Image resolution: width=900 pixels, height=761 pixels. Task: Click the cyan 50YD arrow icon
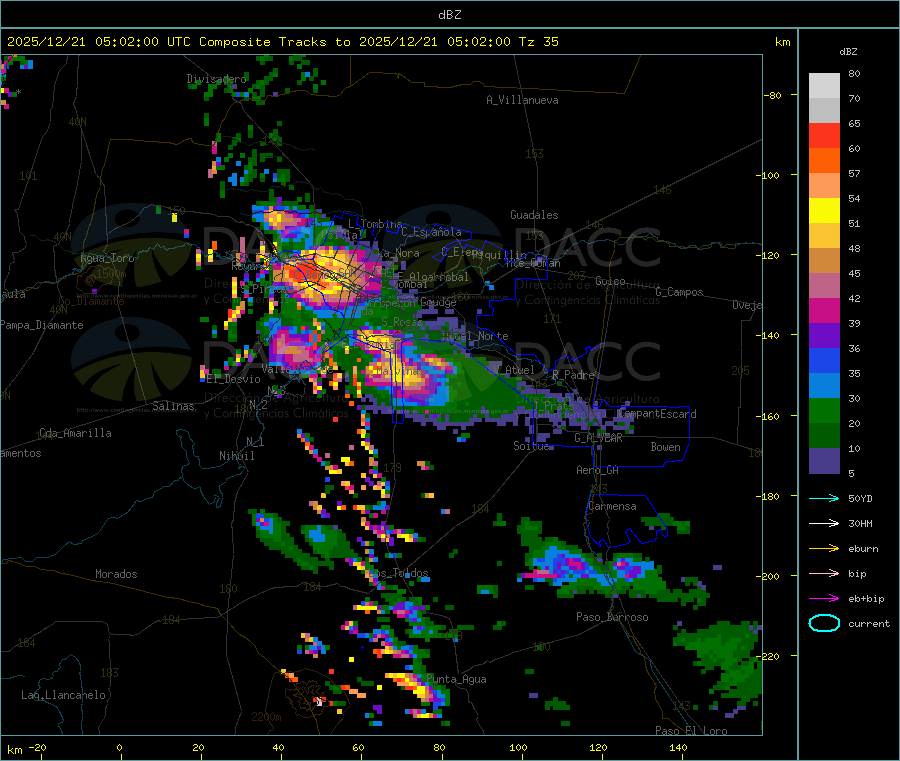click(824, 498)
